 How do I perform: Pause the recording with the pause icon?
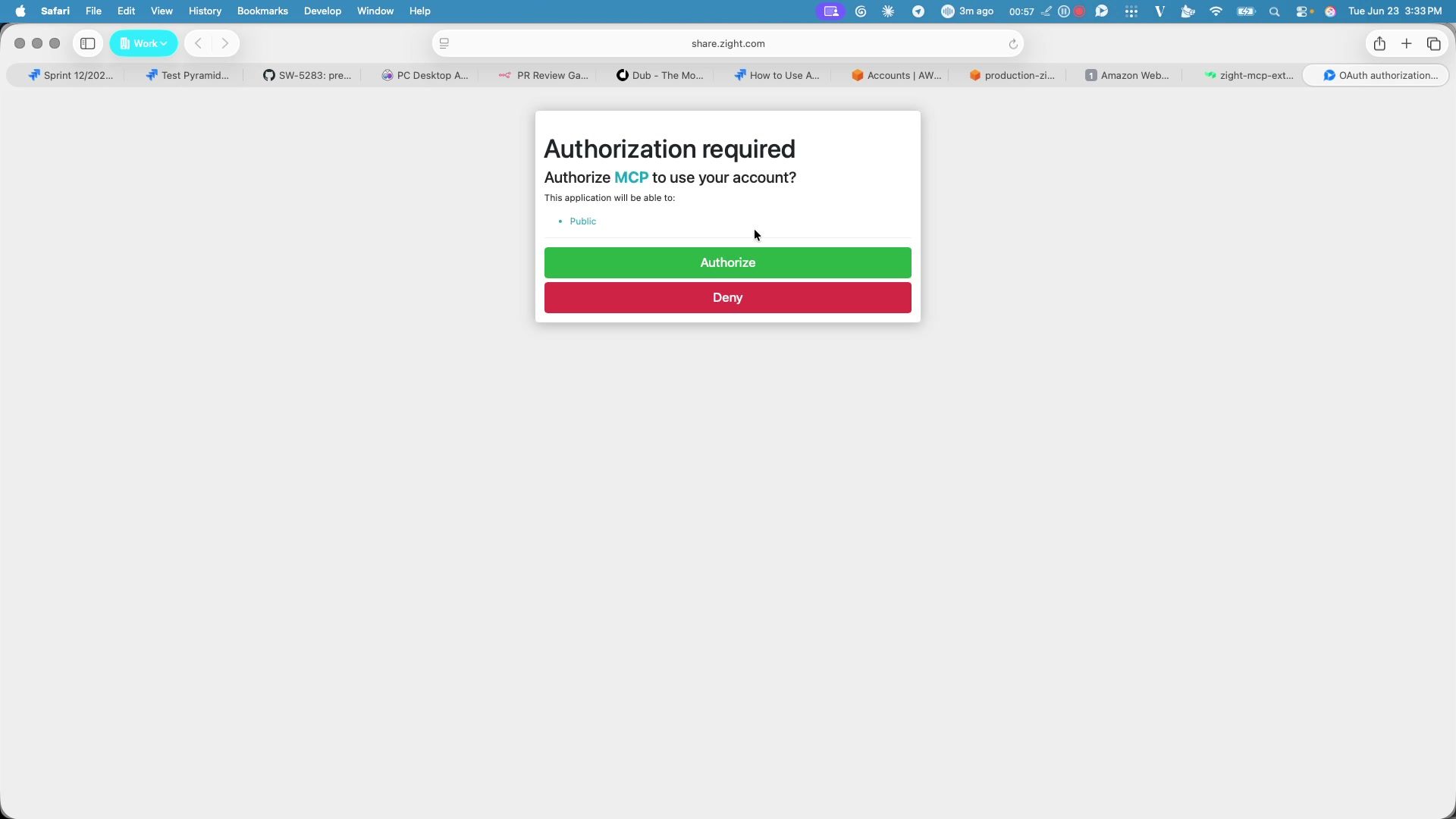(x=1063, y=11)
